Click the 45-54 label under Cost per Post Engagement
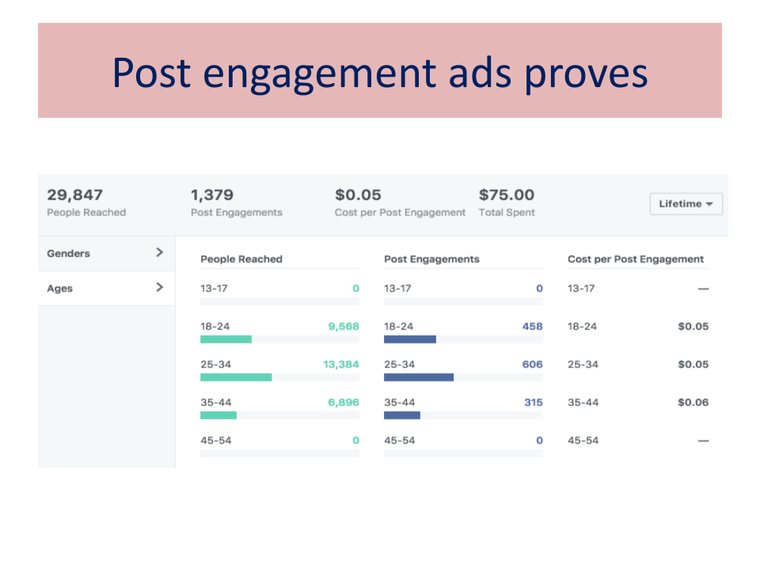Screen dimensions: 760x570 pos(583,441)
